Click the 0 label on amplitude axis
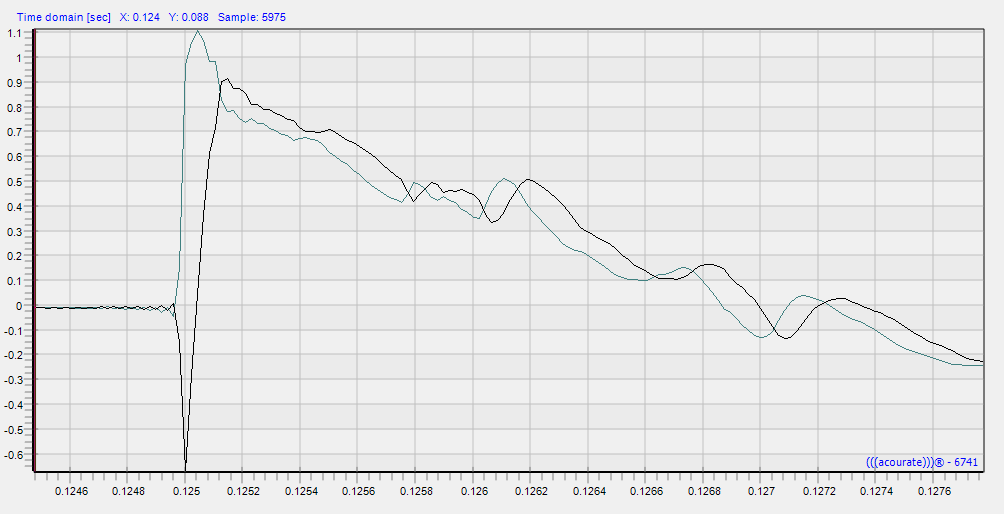Viewport: 1004px width, 514px height. coord(18,307)
